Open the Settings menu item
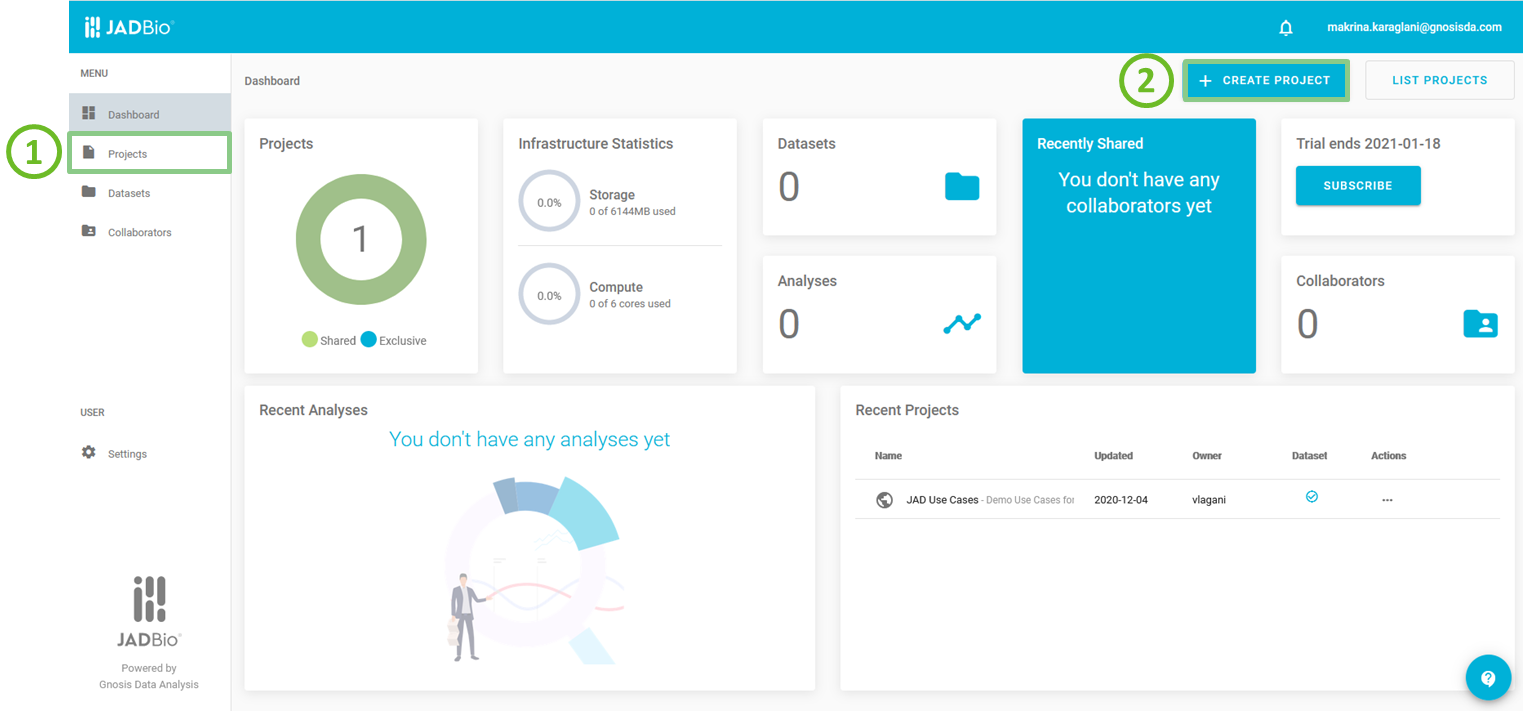This screenshot has height=711, width=1523. pos(150,454)
